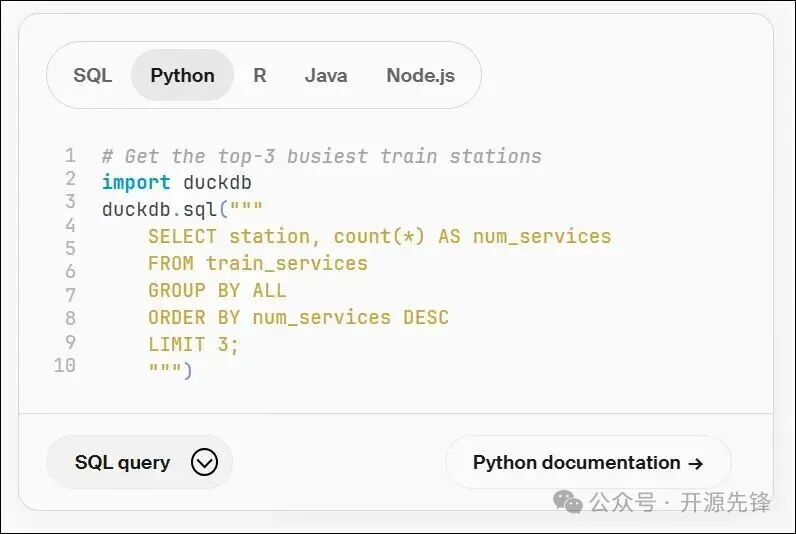The image size is (796, 534).
Task: Click the 'LIMIT 3;' code line
Action: 193,345
